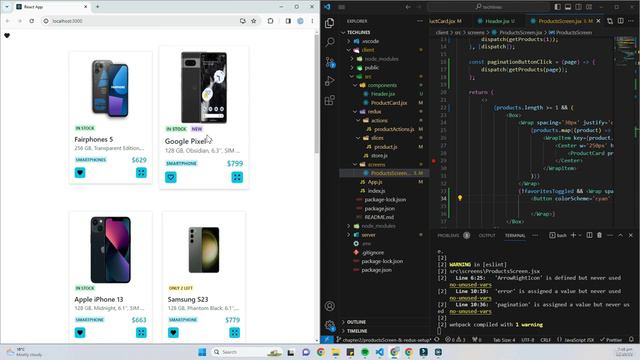Toggle secondary sidebar layout icon in title bar
The image size is (640, 360).
[x=578, y=7]
